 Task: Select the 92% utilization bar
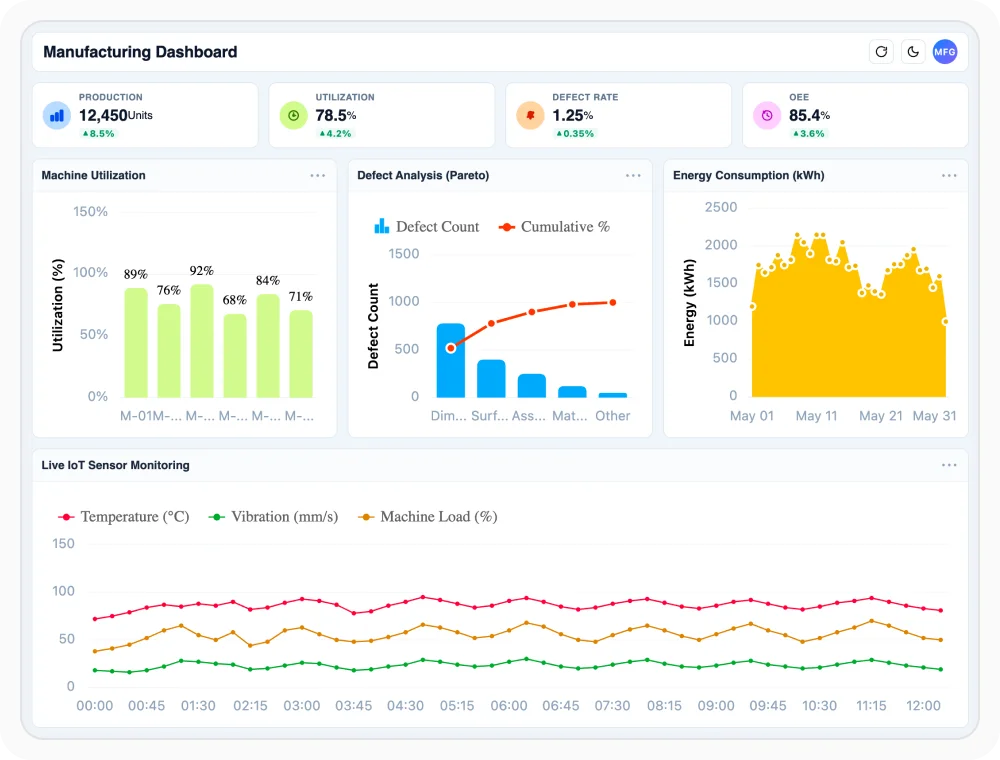[202, 340]
